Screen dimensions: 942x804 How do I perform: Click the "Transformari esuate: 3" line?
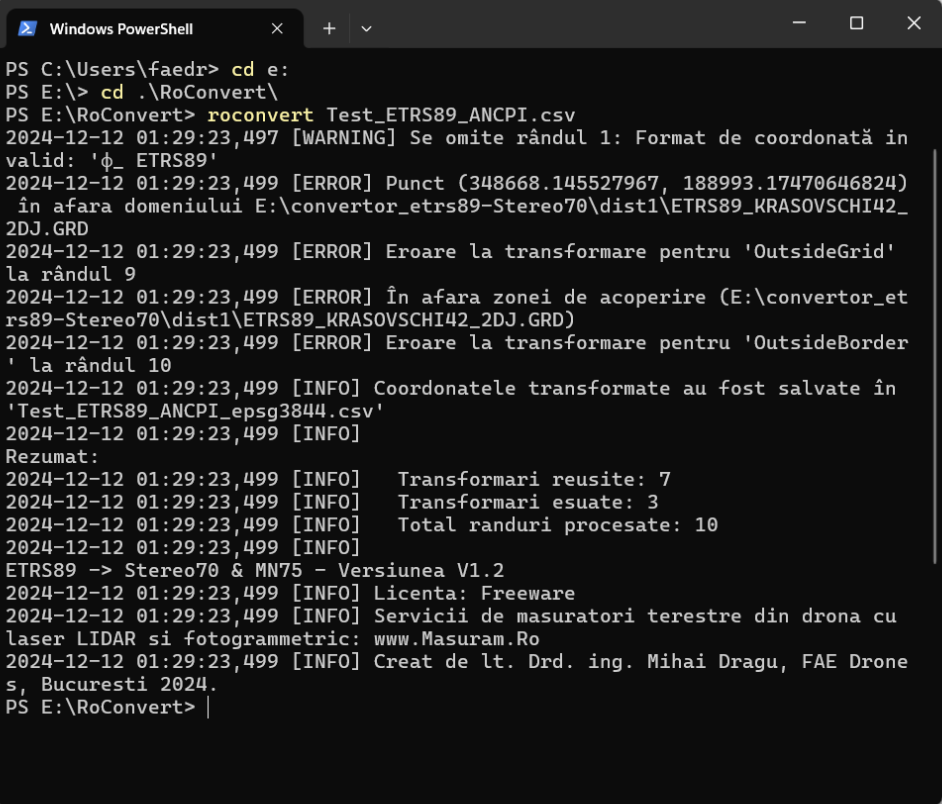click(x=527, y=502)
